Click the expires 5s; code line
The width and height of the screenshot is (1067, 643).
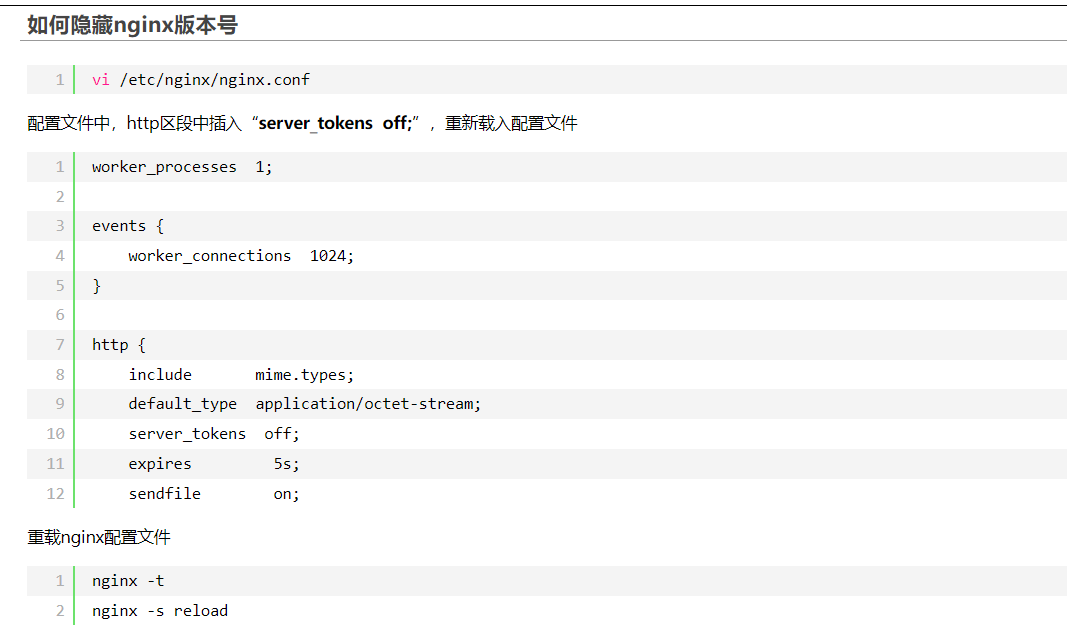(214, 464)
